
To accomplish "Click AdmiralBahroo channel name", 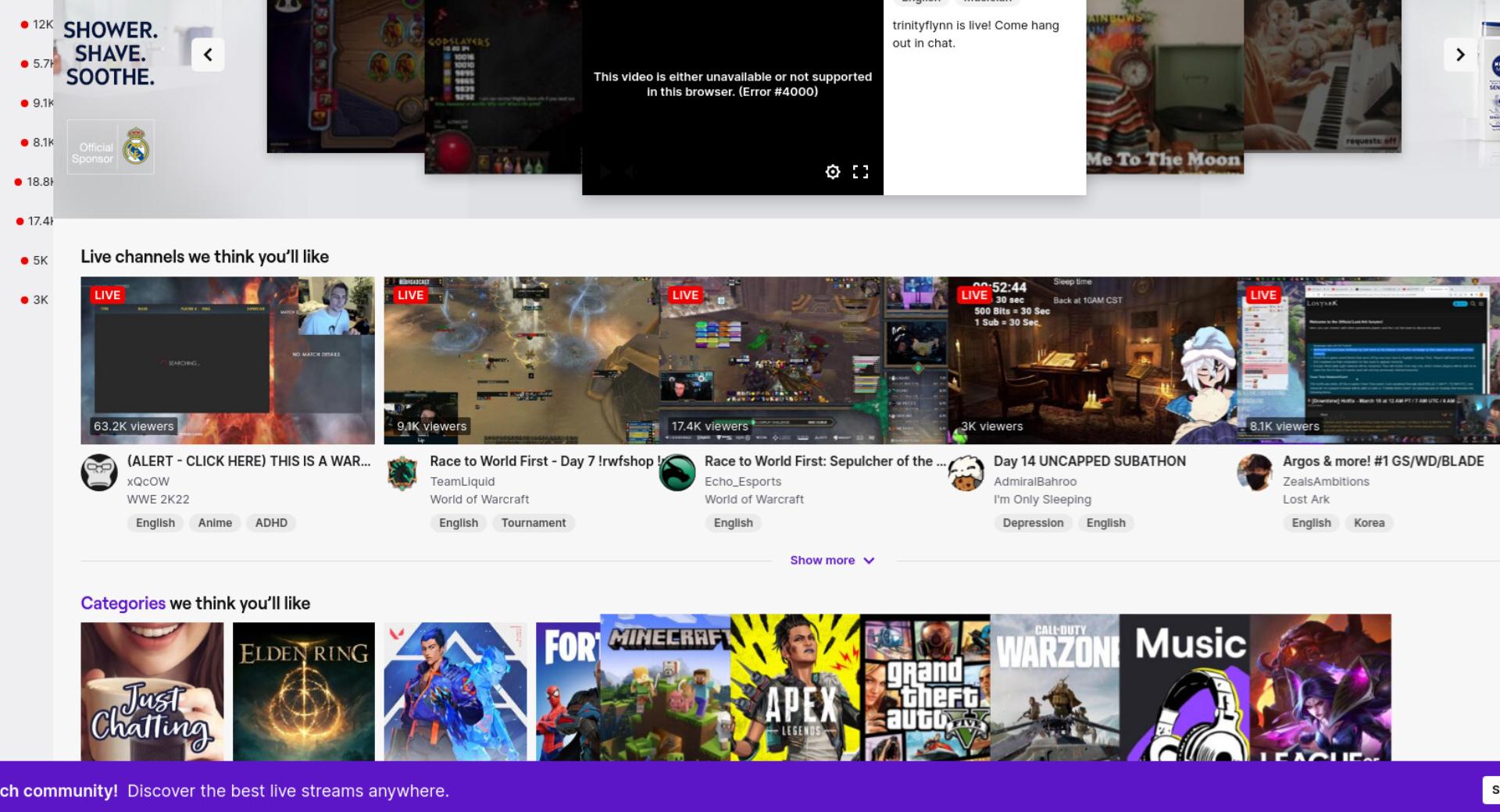I will [1035, 481].
